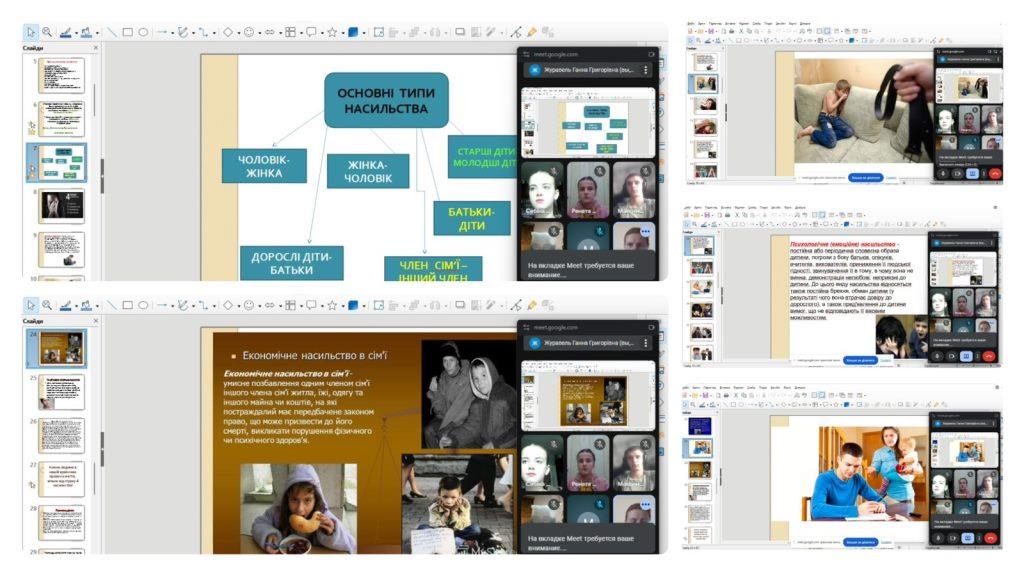1024x576 pixels.
Task: Click the red end-call button in the belt-image window
Action: point(994,173)
